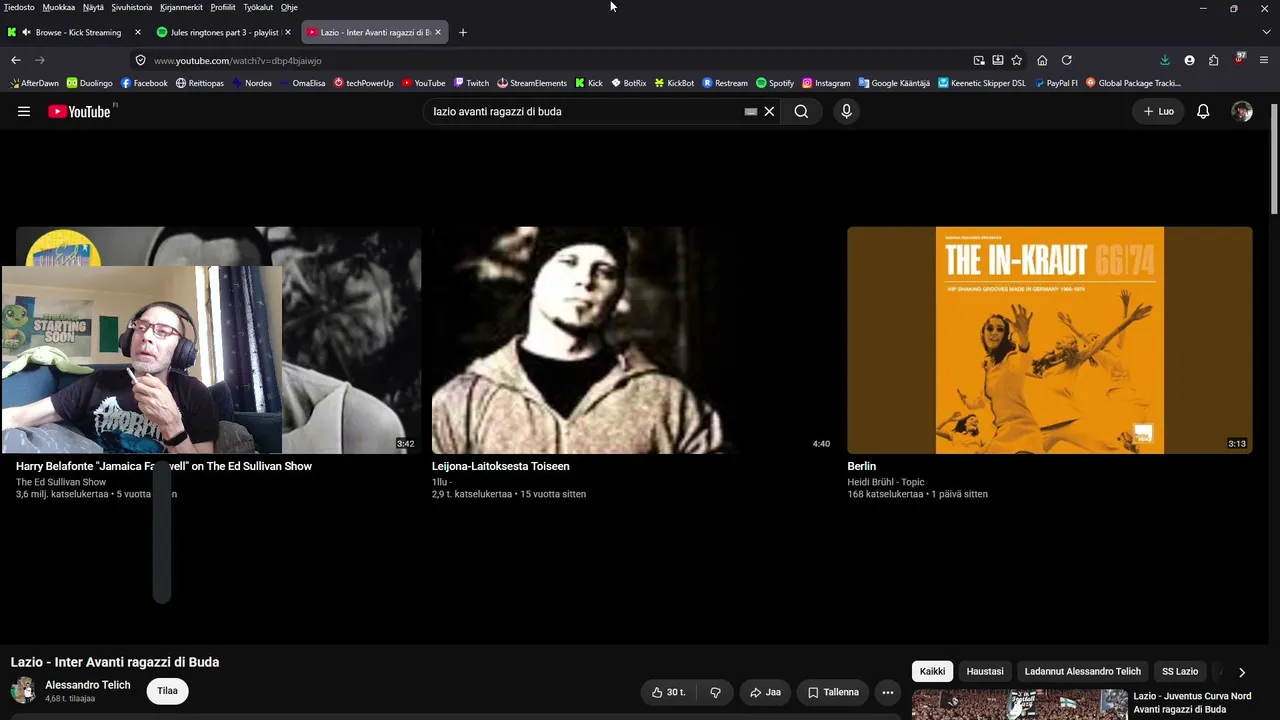Open the Kirjanmerkit menu
The width and height of the screenshot is (1280, 720).
click(181, 7)
